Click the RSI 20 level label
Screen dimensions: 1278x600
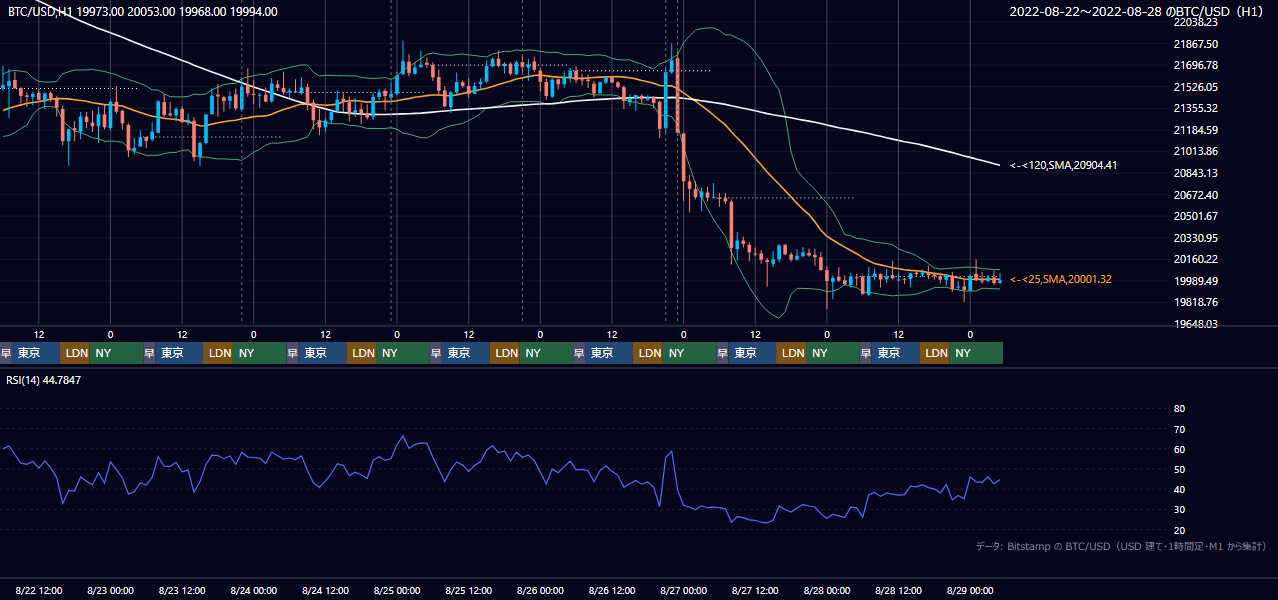1179,530
